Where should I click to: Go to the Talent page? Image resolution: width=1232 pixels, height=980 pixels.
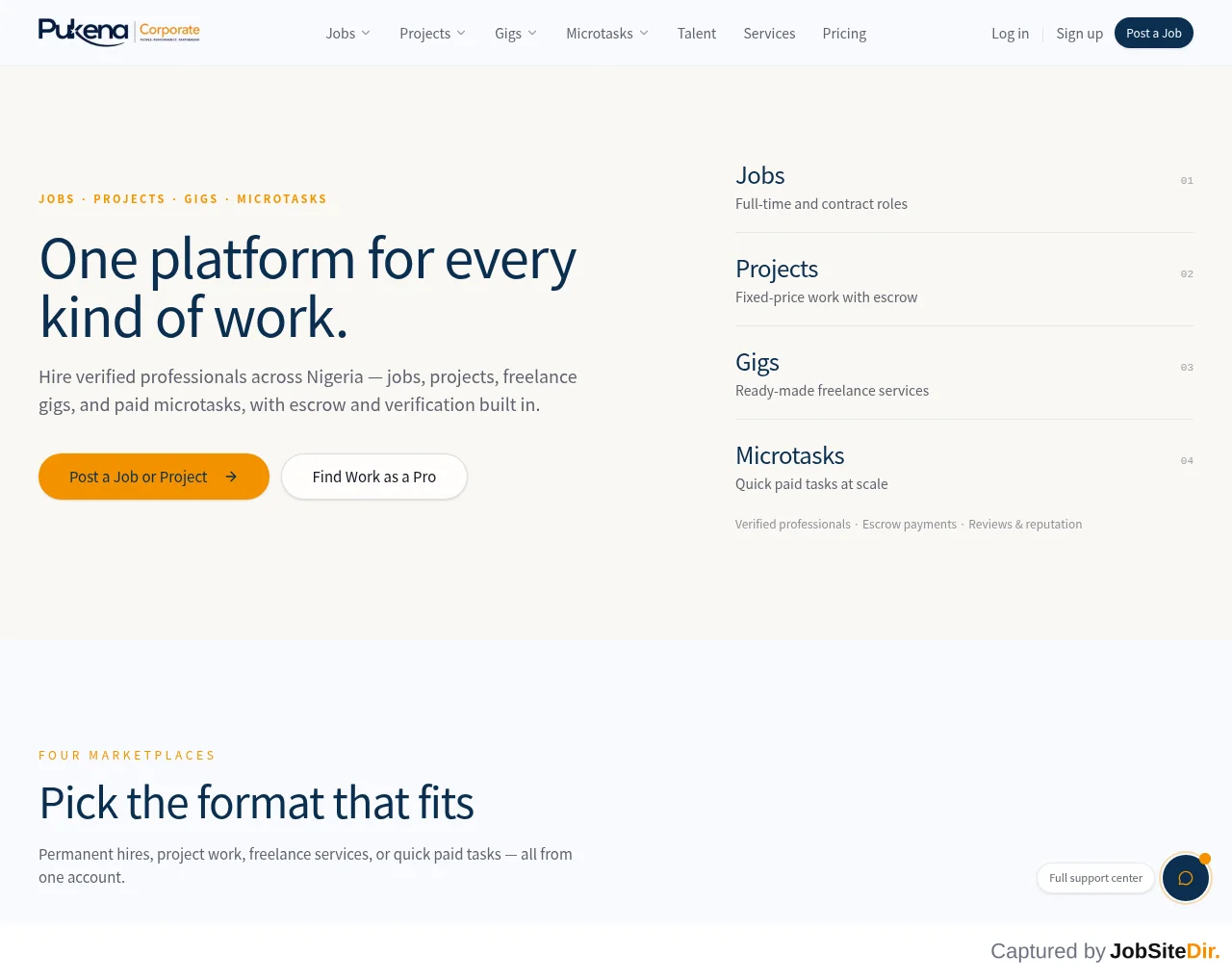[x=697, y=33]
